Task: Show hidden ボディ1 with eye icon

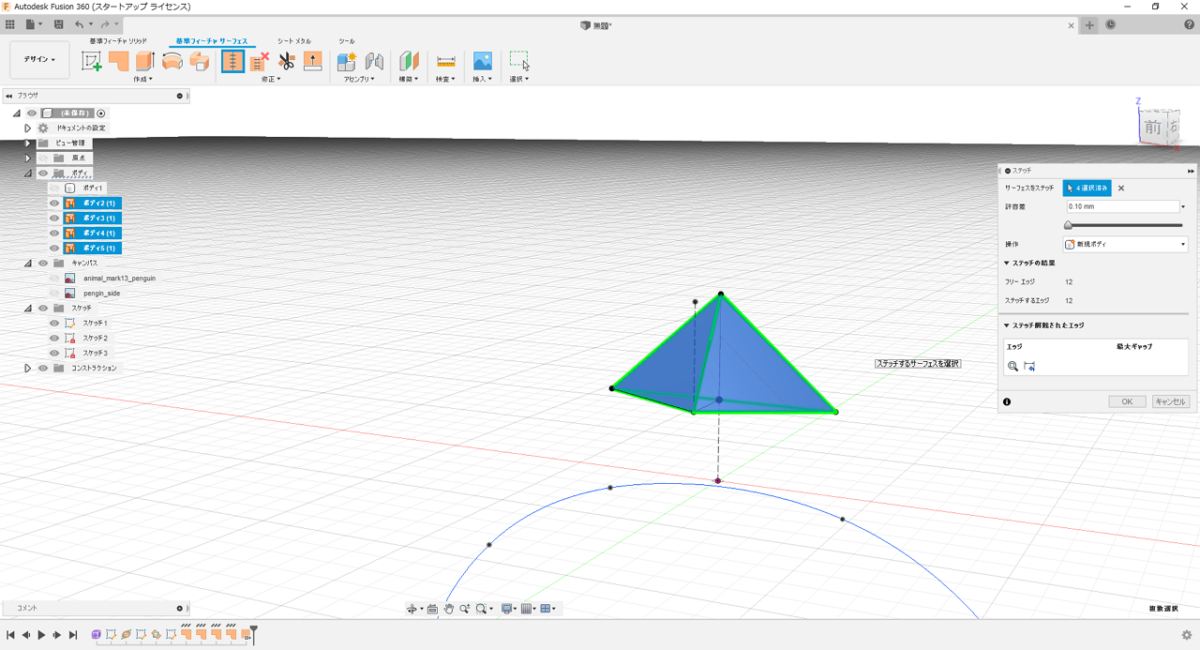Action: click(x=55, y=188)
